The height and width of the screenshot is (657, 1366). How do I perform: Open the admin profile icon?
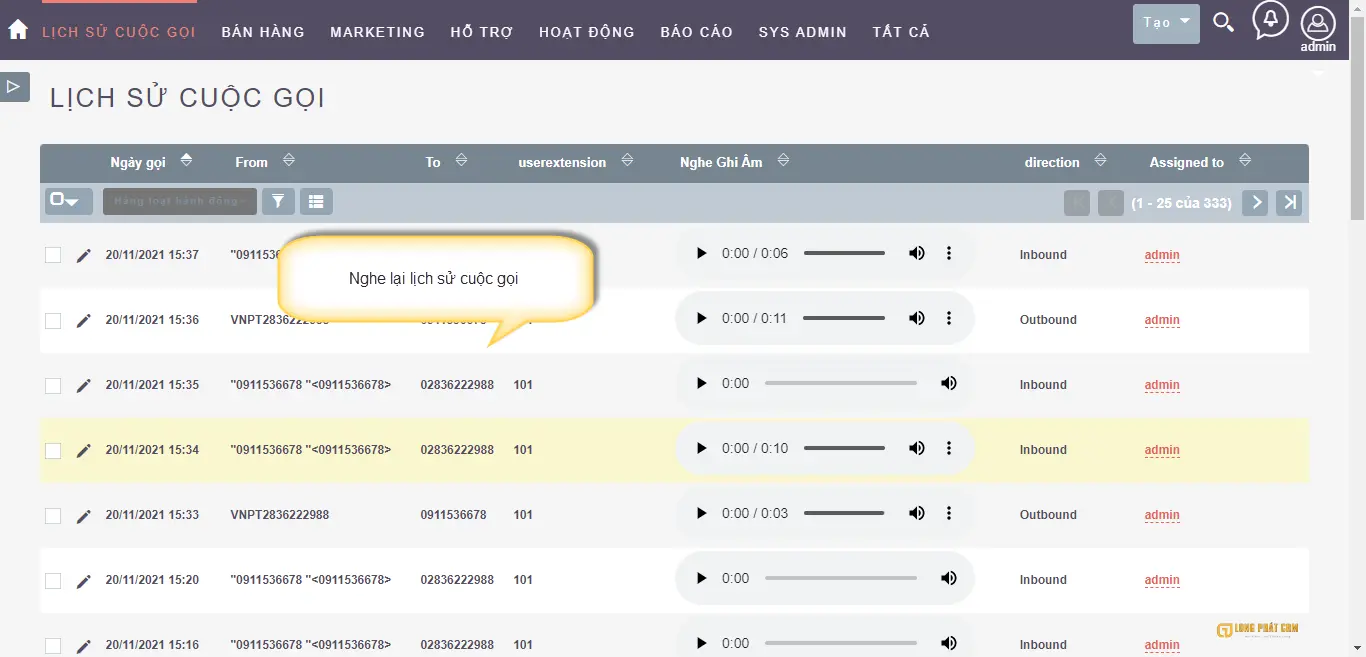(x=1317, y=23)
